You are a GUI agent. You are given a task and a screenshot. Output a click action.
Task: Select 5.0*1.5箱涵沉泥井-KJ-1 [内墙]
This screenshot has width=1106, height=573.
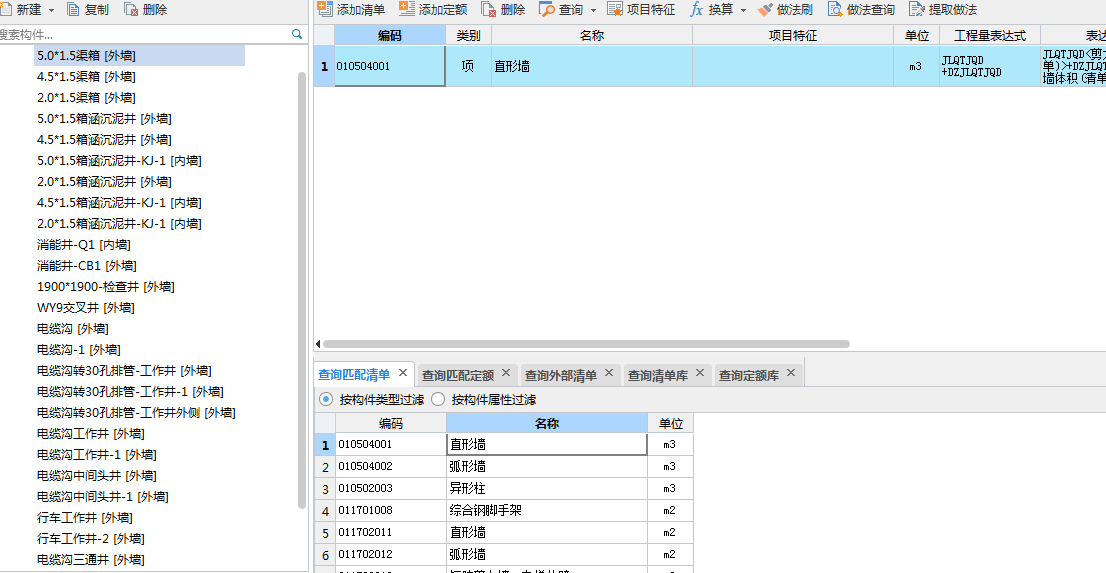coord(119,161)
